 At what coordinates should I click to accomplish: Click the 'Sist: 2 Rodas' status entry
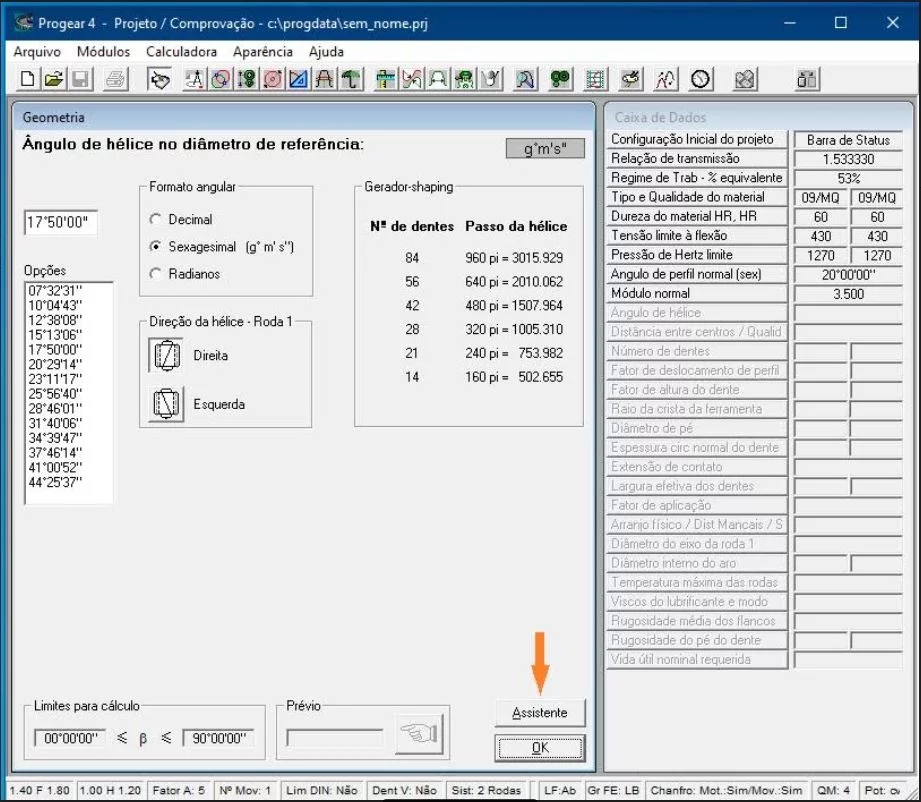coord(486,790)
